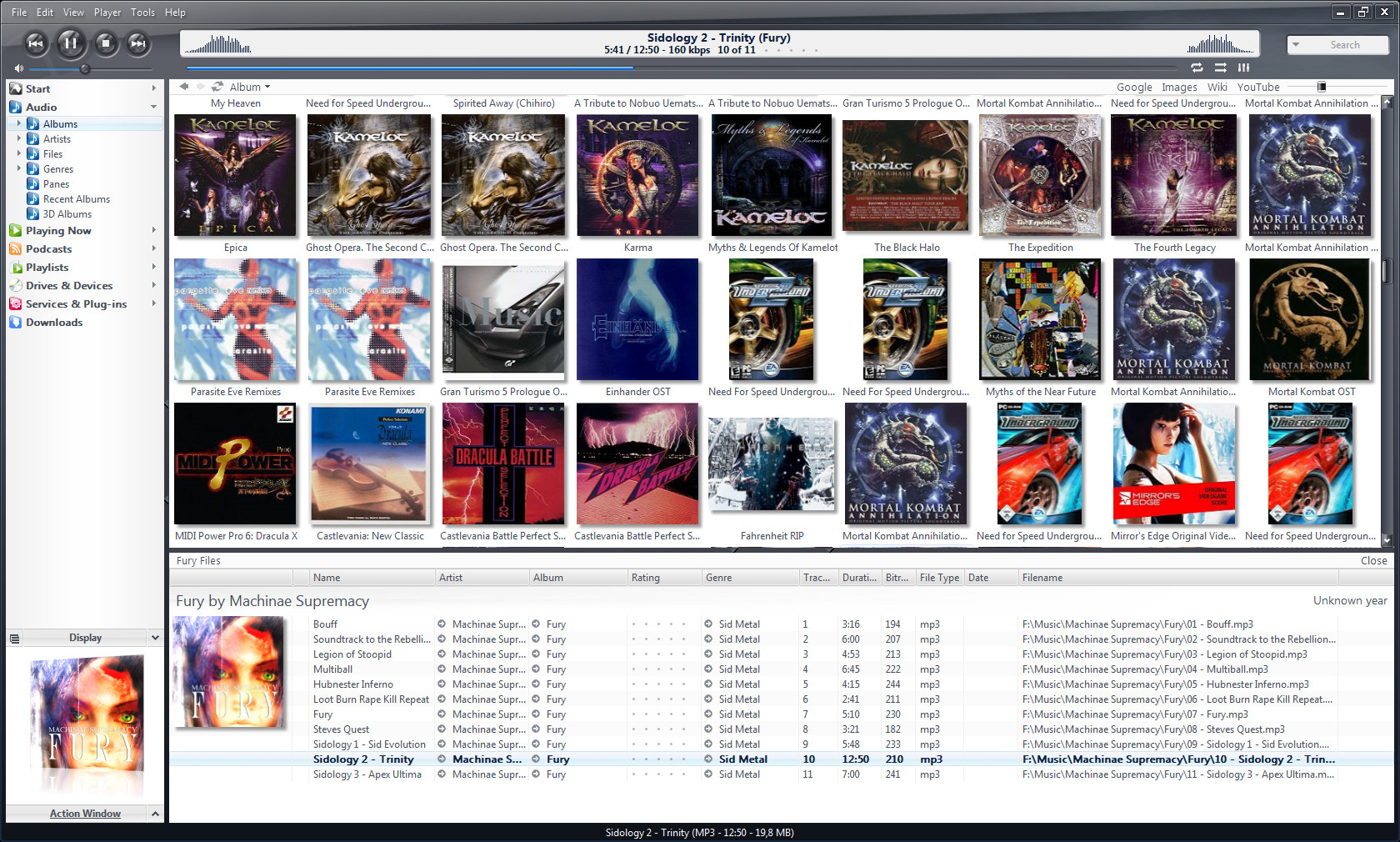Click the Downloads icon

[x=15, y=322]
